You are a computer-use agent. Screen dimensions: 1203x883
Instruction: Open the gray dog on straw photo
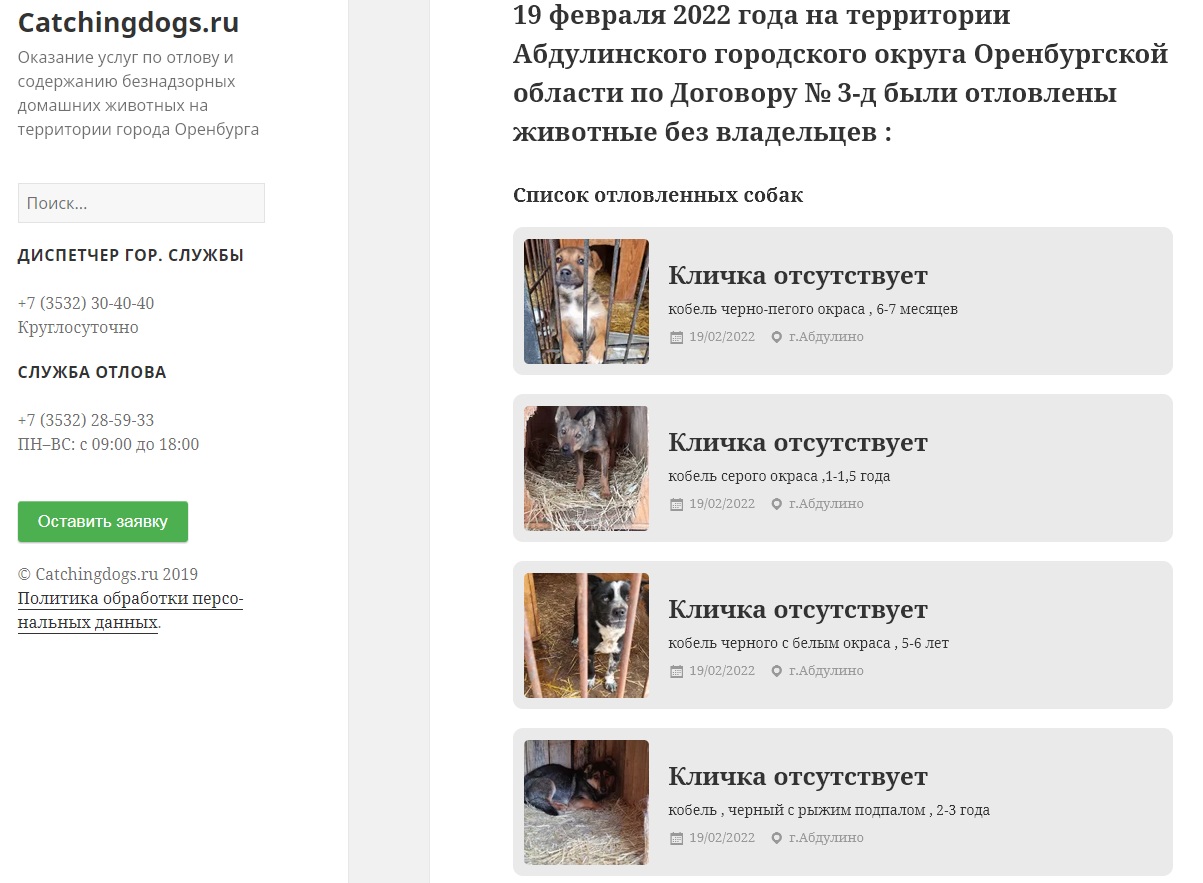coord(586,468)
